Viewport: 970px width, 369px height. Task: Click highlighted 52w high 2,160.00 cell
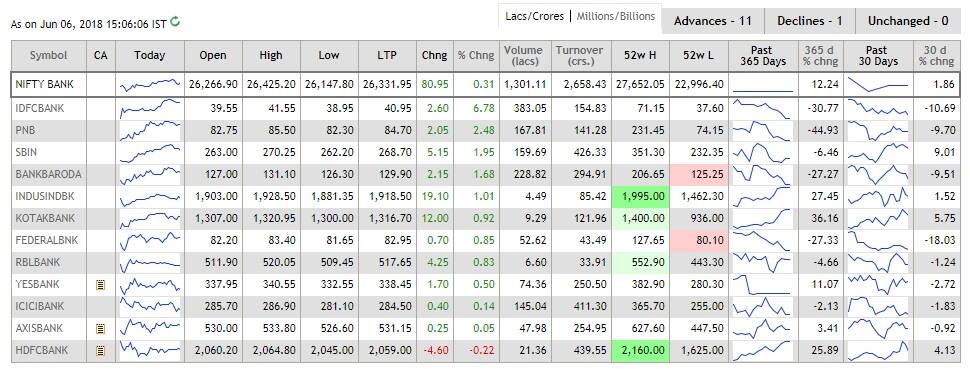(x=640, y=351)
